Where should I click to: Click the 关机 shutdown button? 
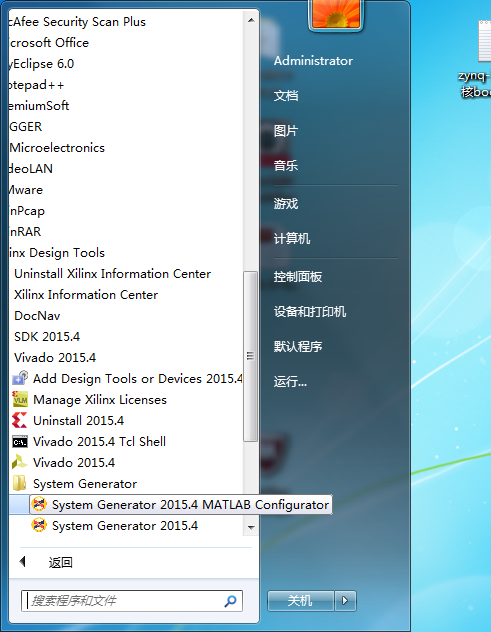300,601
